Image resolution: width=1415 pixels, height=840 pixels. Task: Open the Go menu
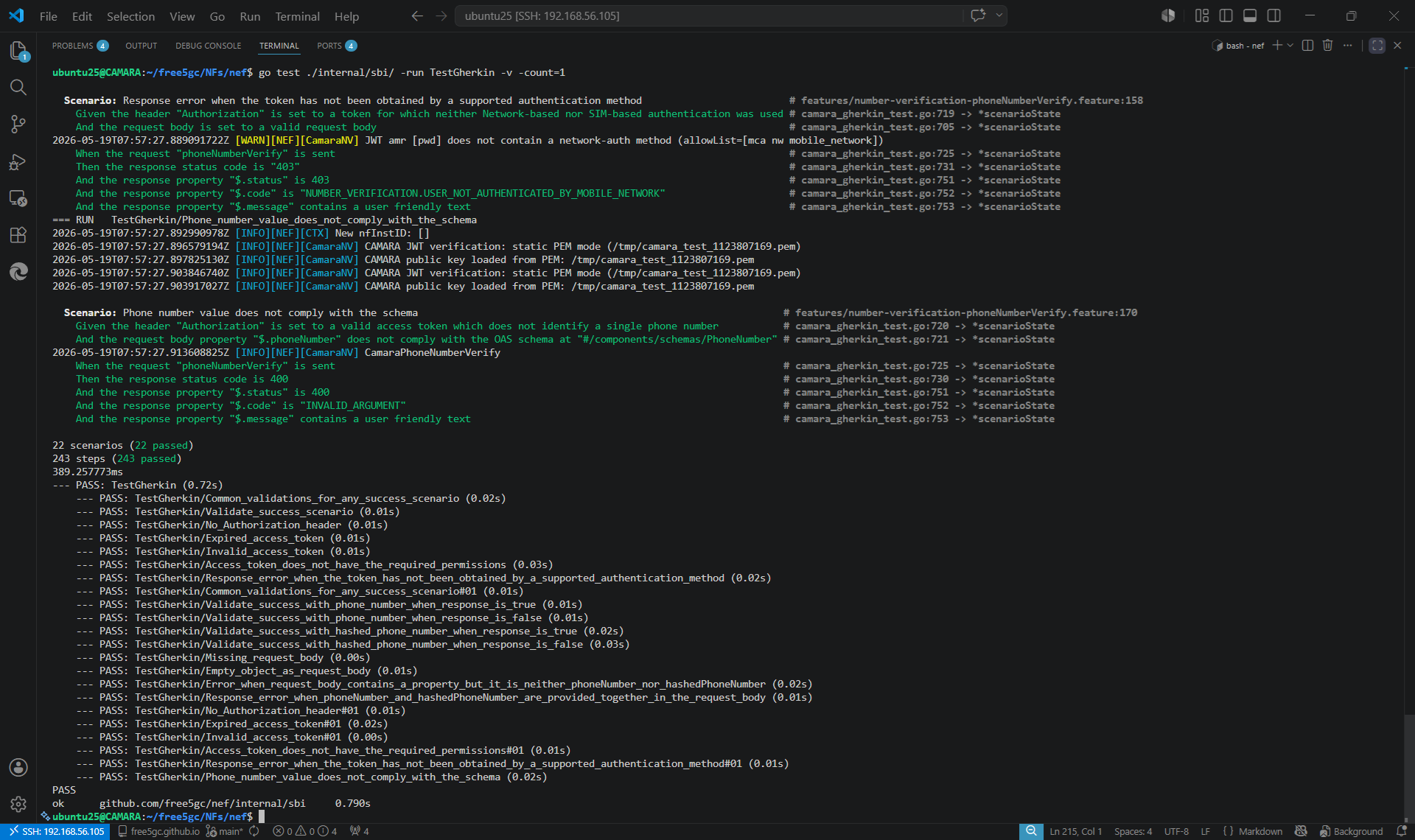217,16
